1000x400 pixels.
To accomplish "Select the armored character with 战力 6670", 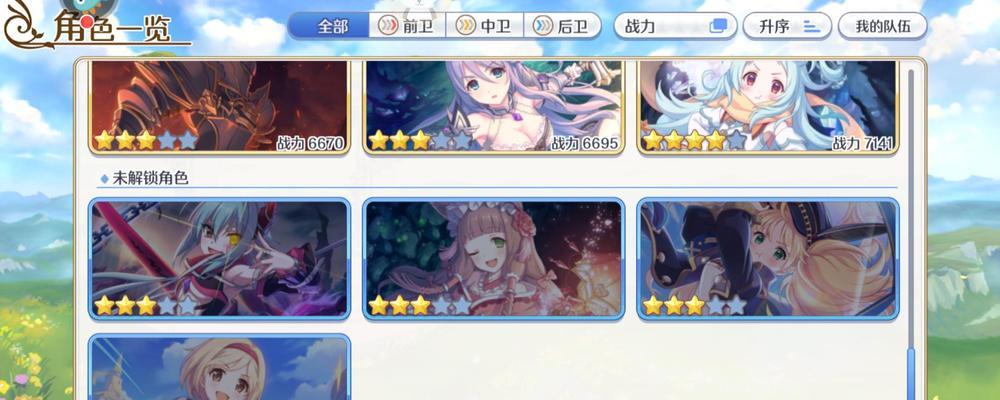I will [x=219, y=107].
